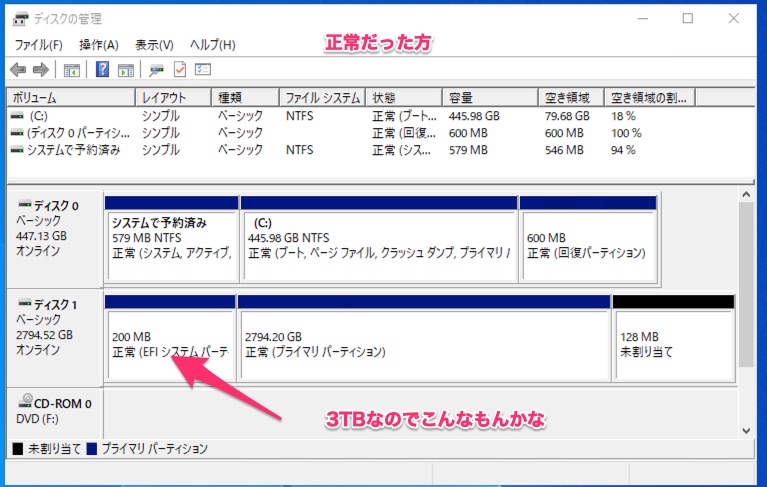Maximize the ディスクの管理 window

coord(688,19)
